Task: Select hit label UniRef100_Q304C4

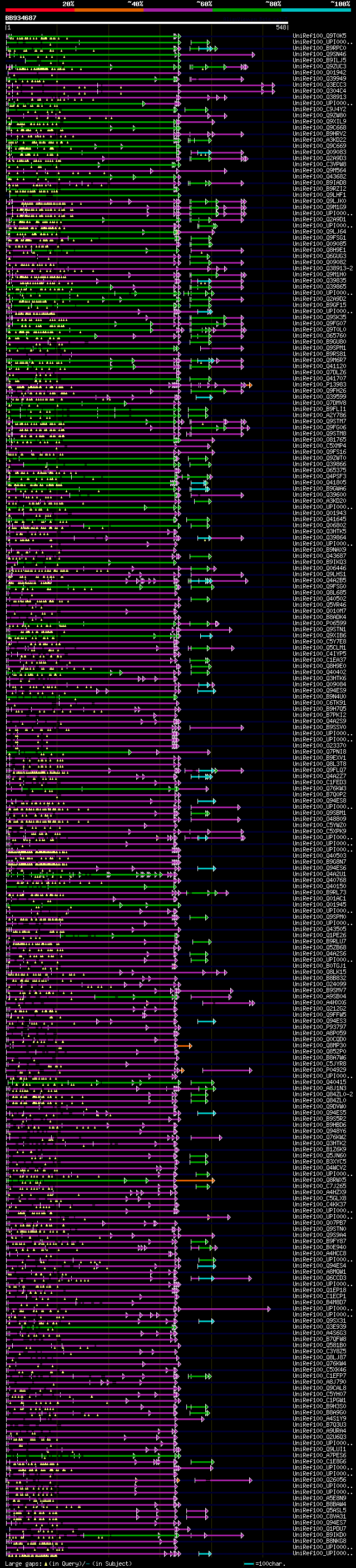Action: pos(319,91)
